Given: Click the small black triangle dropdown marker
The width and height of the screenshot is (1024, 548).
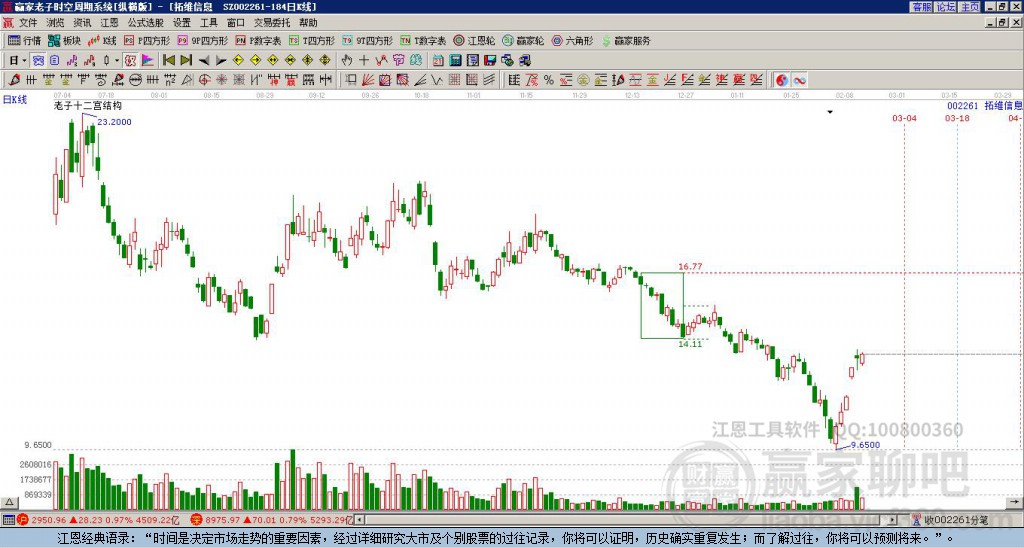Looking at the screenshot, I should coord(830,112).
